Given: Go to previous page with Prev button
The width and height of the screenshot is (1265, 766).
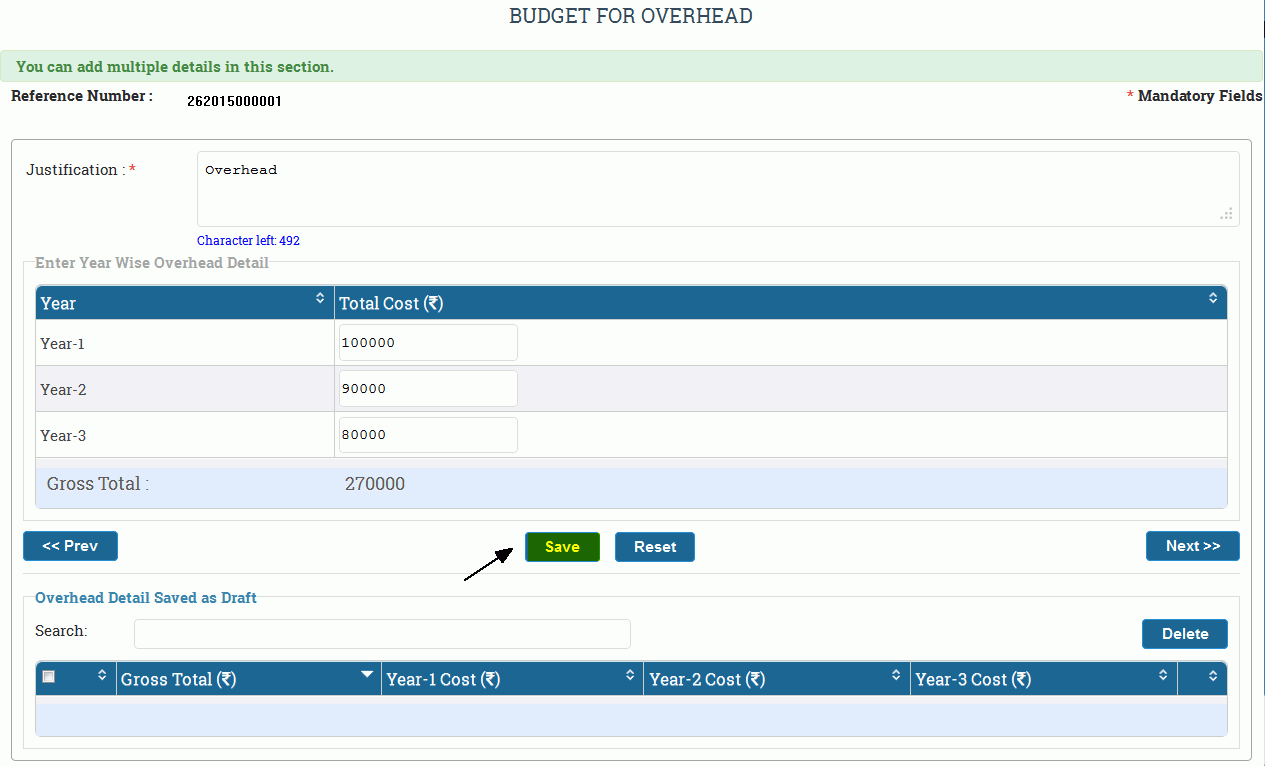Looking at the screenshot, I should pyautogui.click(x=70, y=546).
